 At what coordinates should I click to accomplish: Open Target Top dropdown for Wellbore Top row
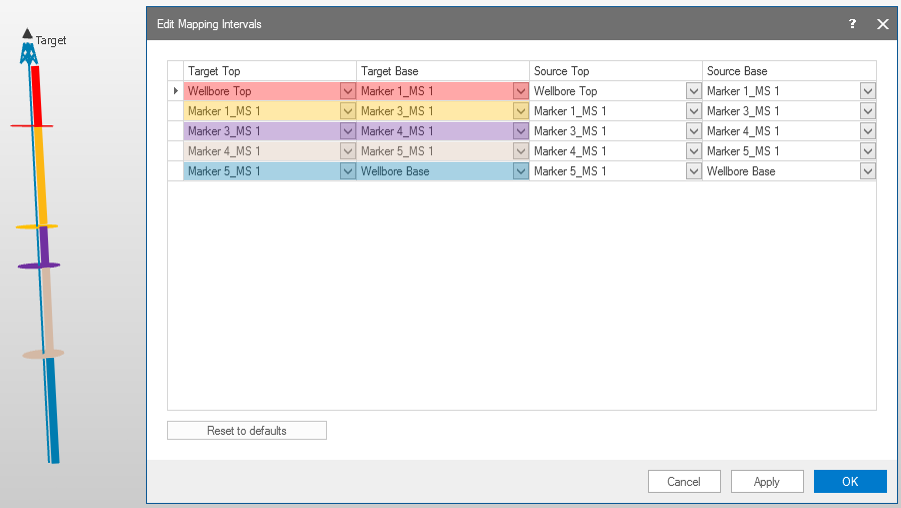[x=347, y=91]
